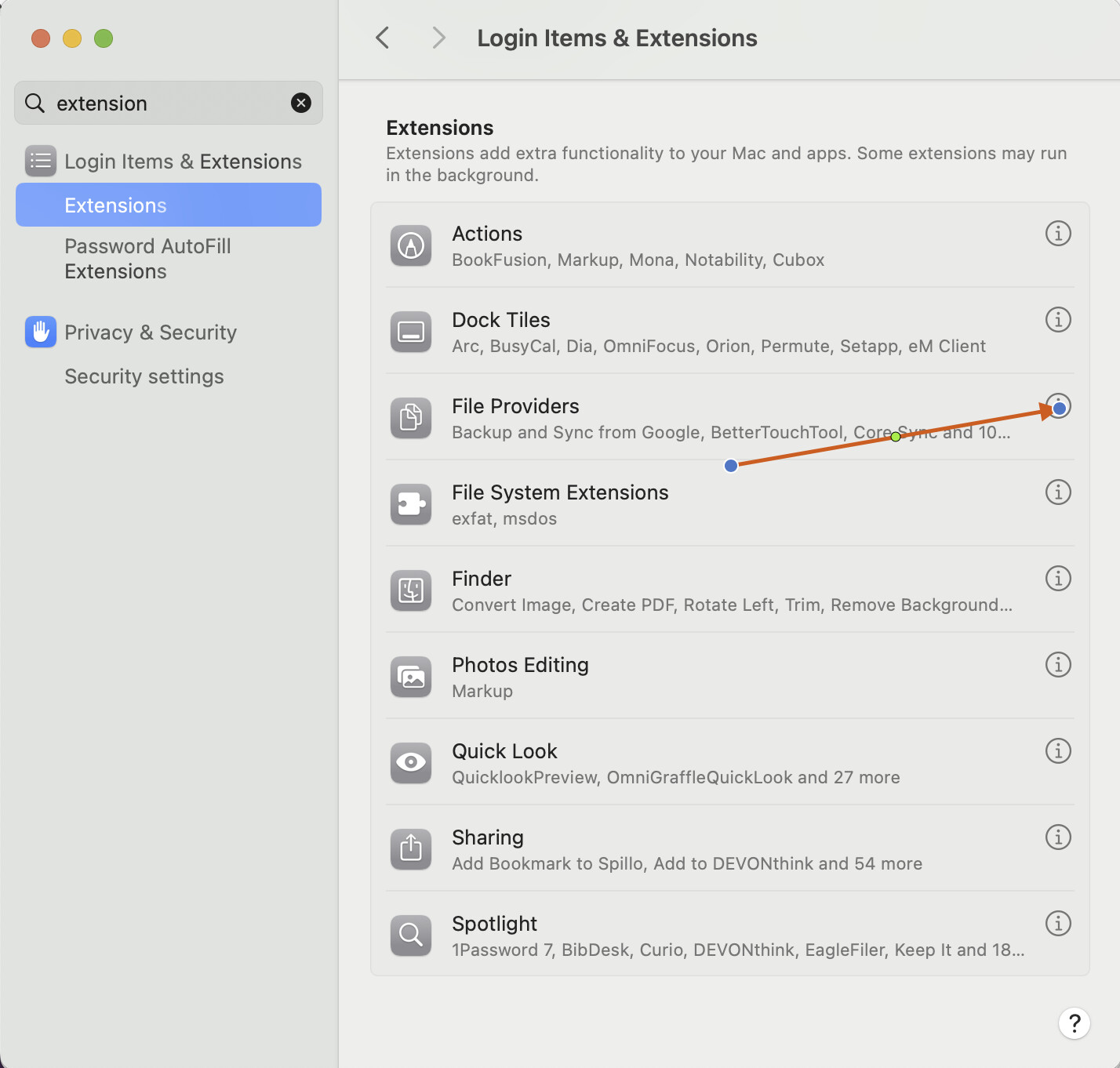Screen dimensions: 1120x1068
Task: Open File System Extensions info button
Action: [x=1058, y=492]
